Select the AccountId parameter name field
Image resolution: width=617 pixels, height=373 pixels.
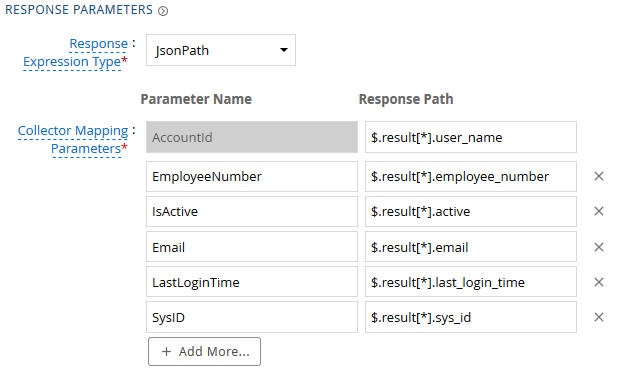coord(252,137)
